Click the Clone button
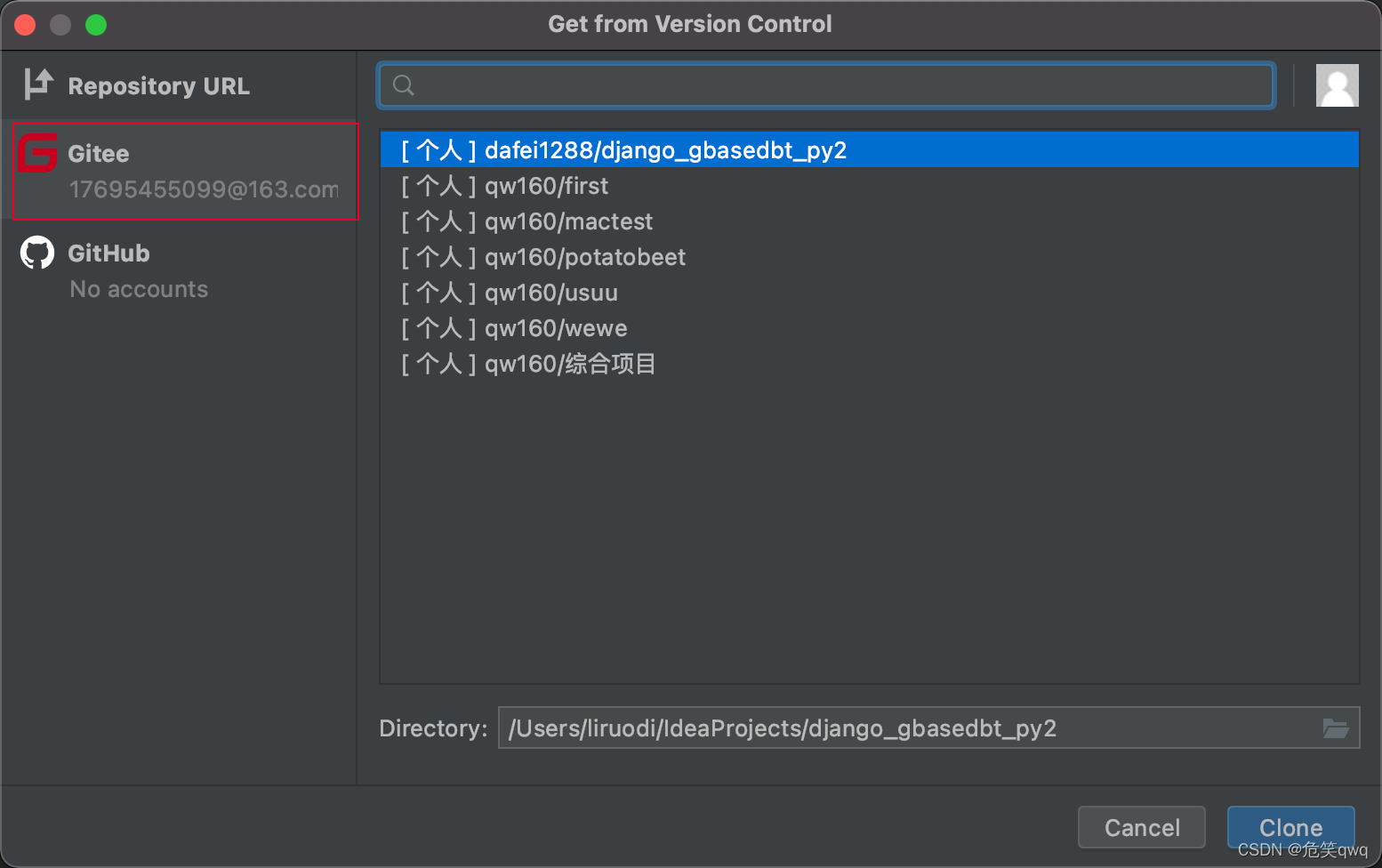The height and width of the screenshot is (868, 1382). 1290,828
